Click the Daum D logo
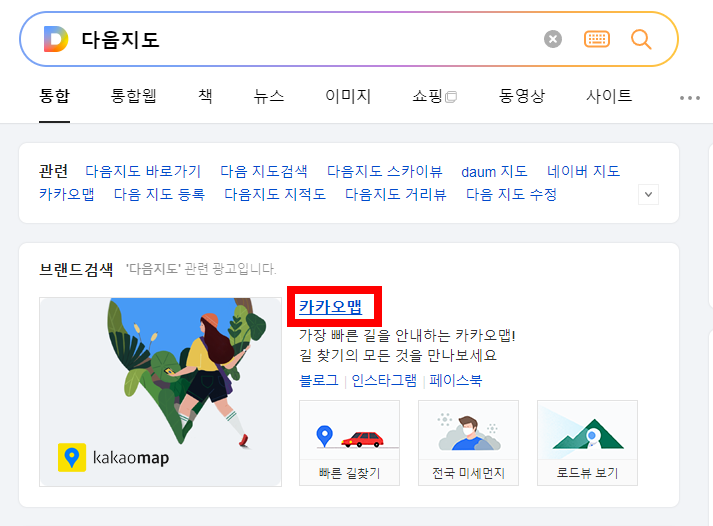713x526 pixels. (55, 39)
